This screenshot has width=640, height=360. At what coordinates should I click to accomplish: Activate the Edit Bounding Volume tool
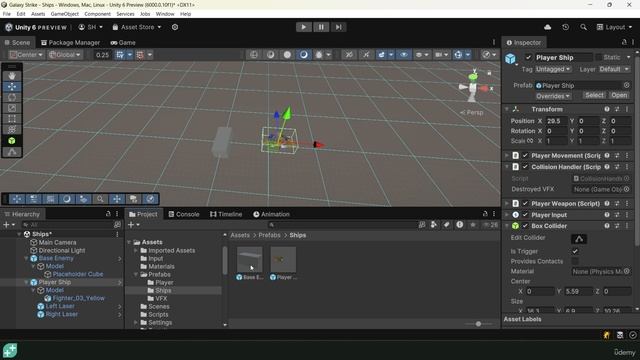click(x=12, y=141)
